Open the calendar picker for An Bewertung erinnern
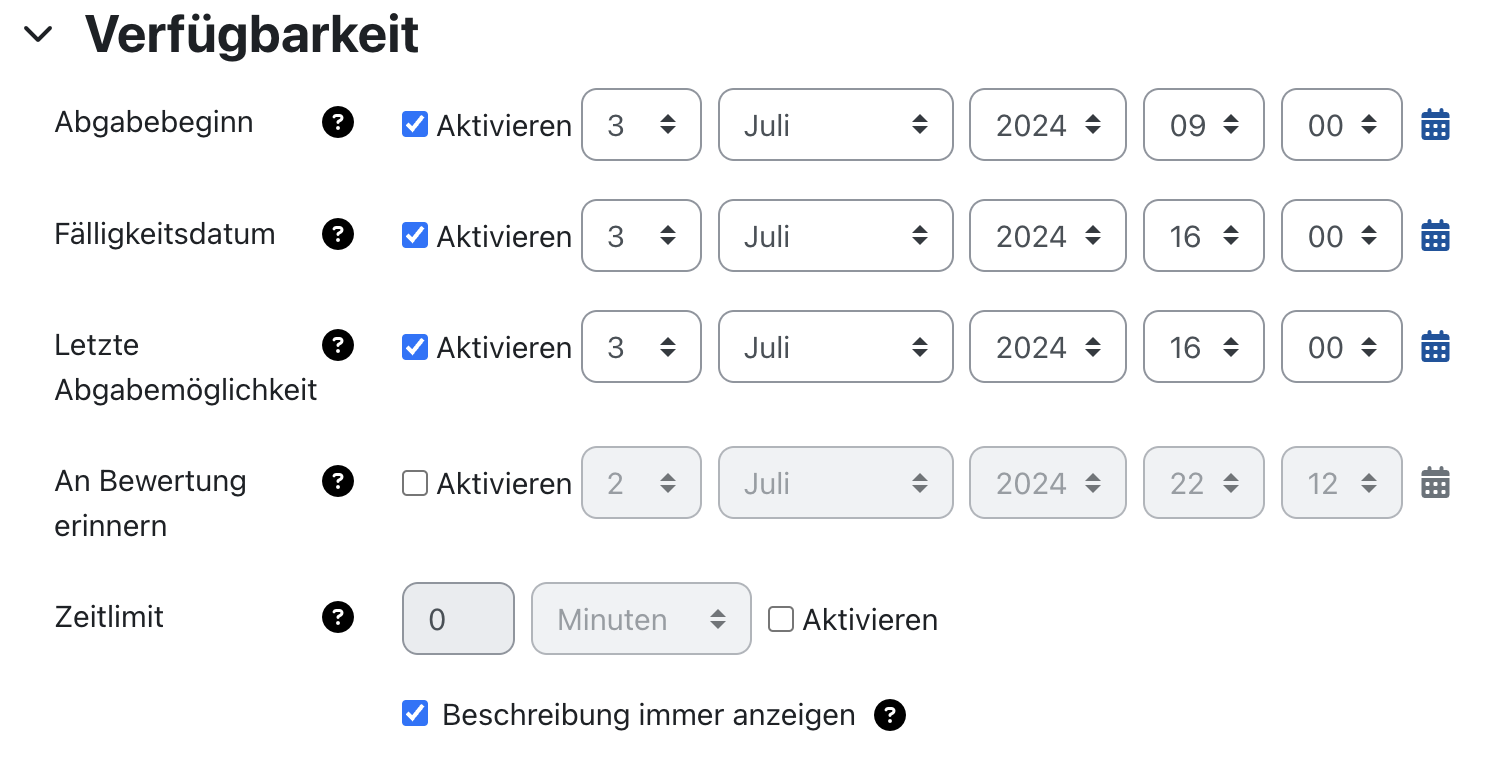This screenshot has height=764, width=1488. point(1435,482)
